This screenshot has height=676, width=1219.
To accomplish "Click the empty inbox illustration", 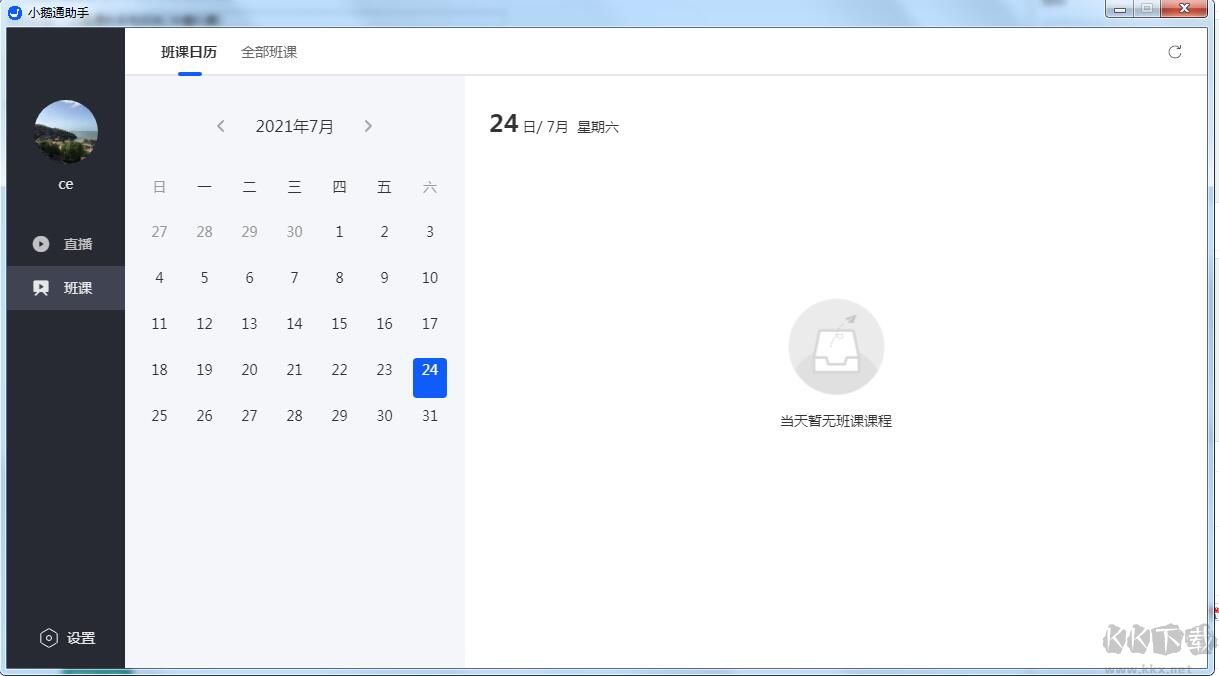I will [836, 345].
